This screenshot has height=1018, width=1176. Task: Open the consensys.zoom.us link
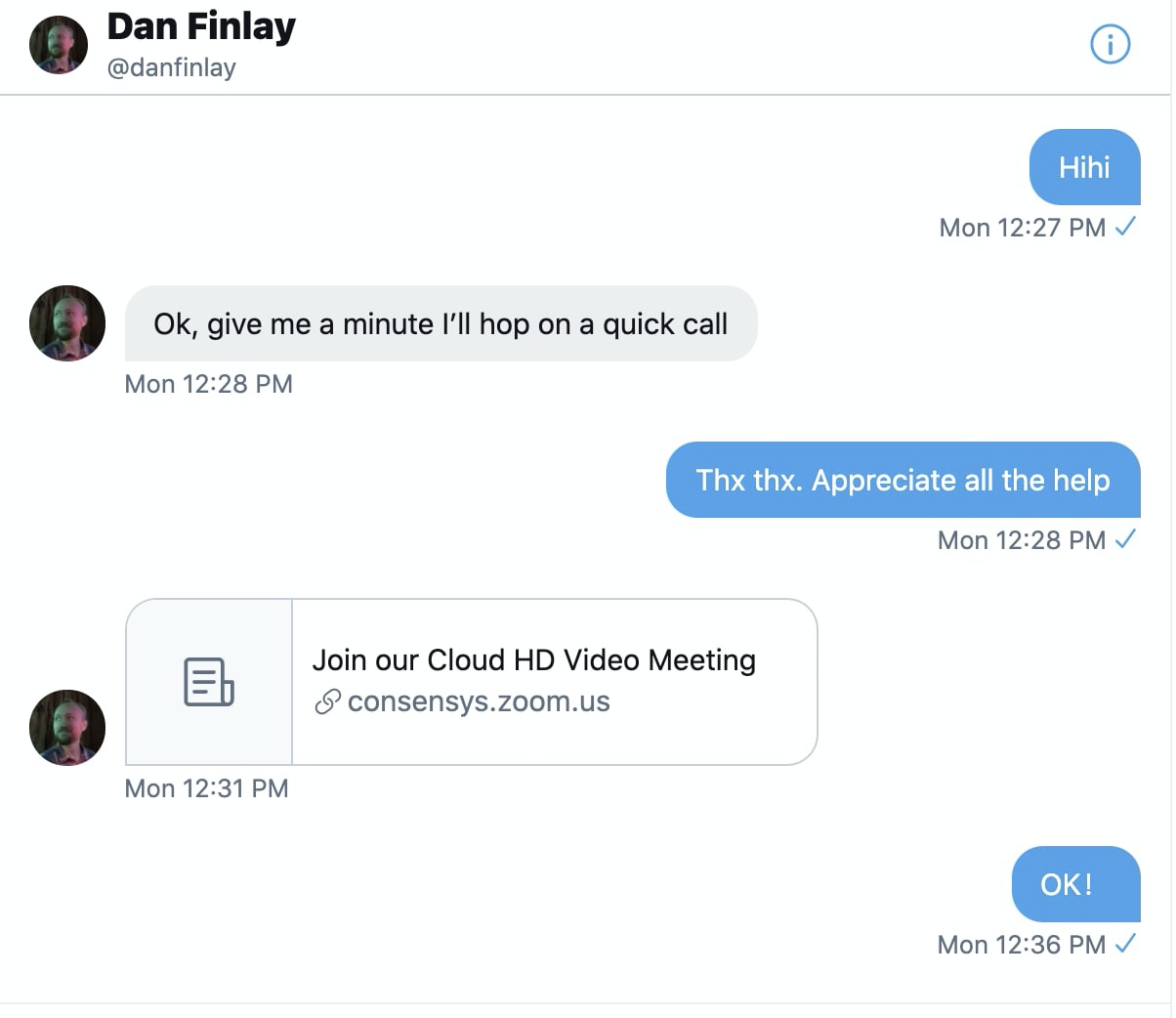[x=479, y=701]
